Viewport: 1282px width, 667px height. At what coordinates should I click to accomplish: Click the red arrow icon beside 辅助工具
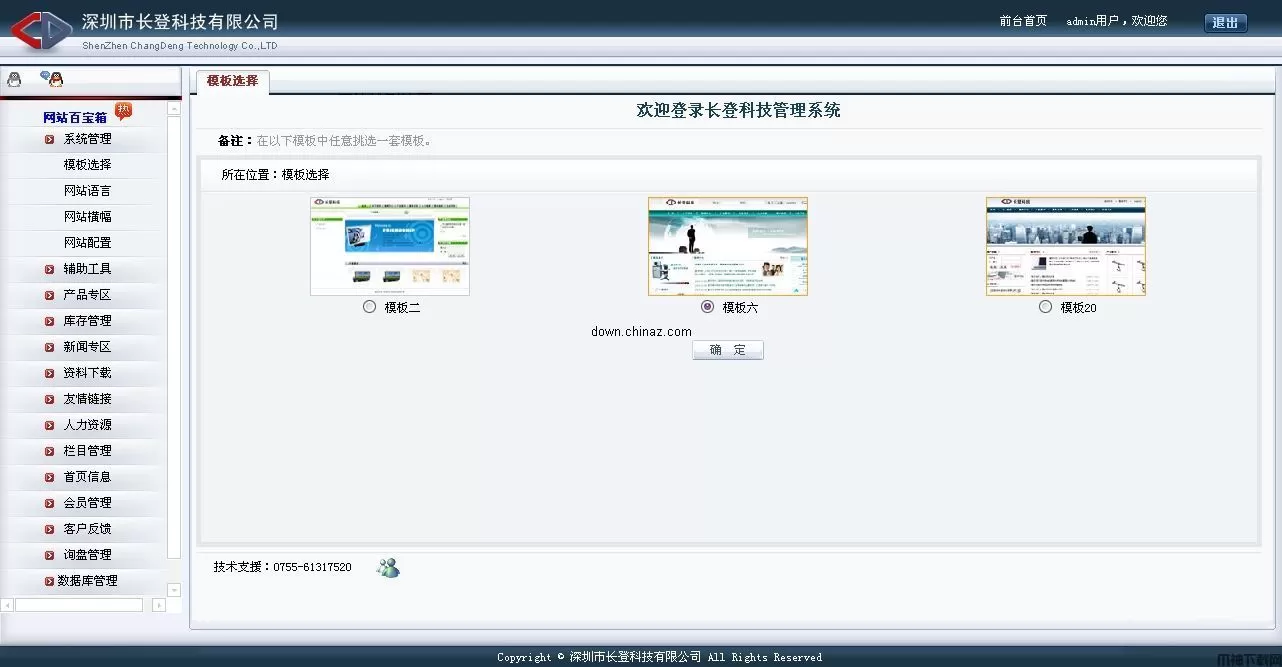[x=49, y=269]
